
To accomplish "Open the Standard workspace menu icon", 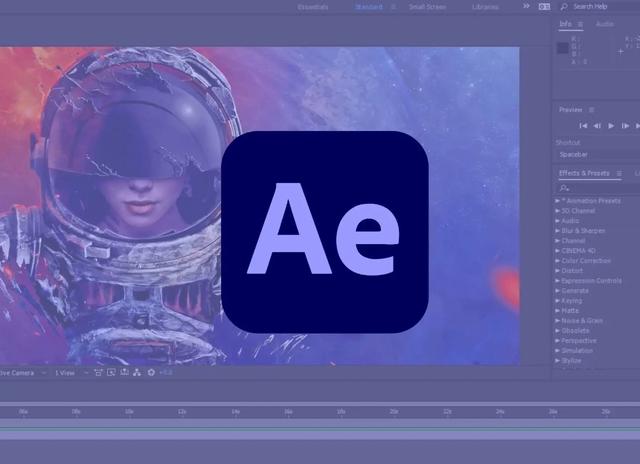I will (393, 7).
